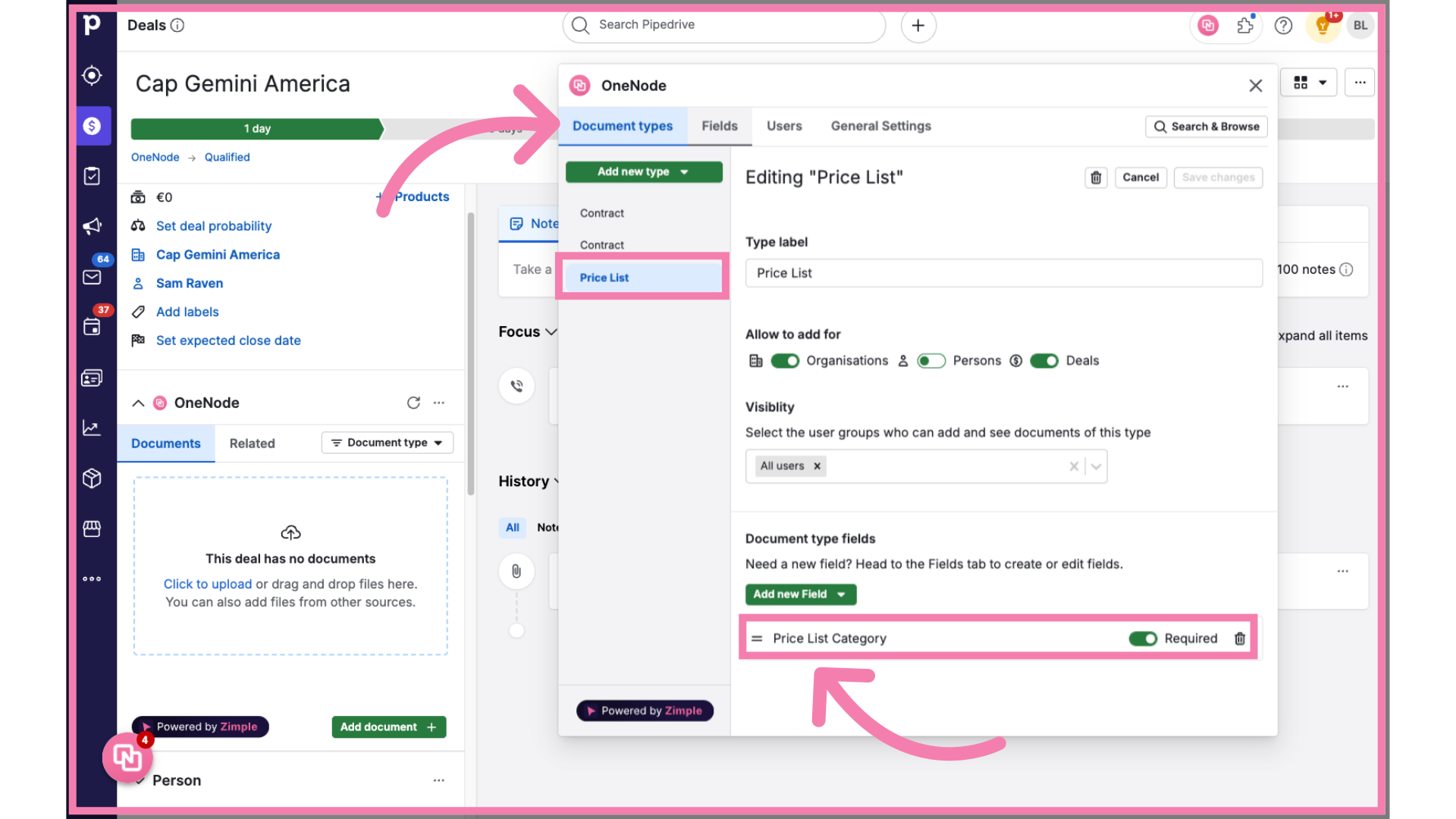The image size is (1456, 819).
Task: Open Campaigns megaphone icon in sidebar
Action: click(92, 226)
